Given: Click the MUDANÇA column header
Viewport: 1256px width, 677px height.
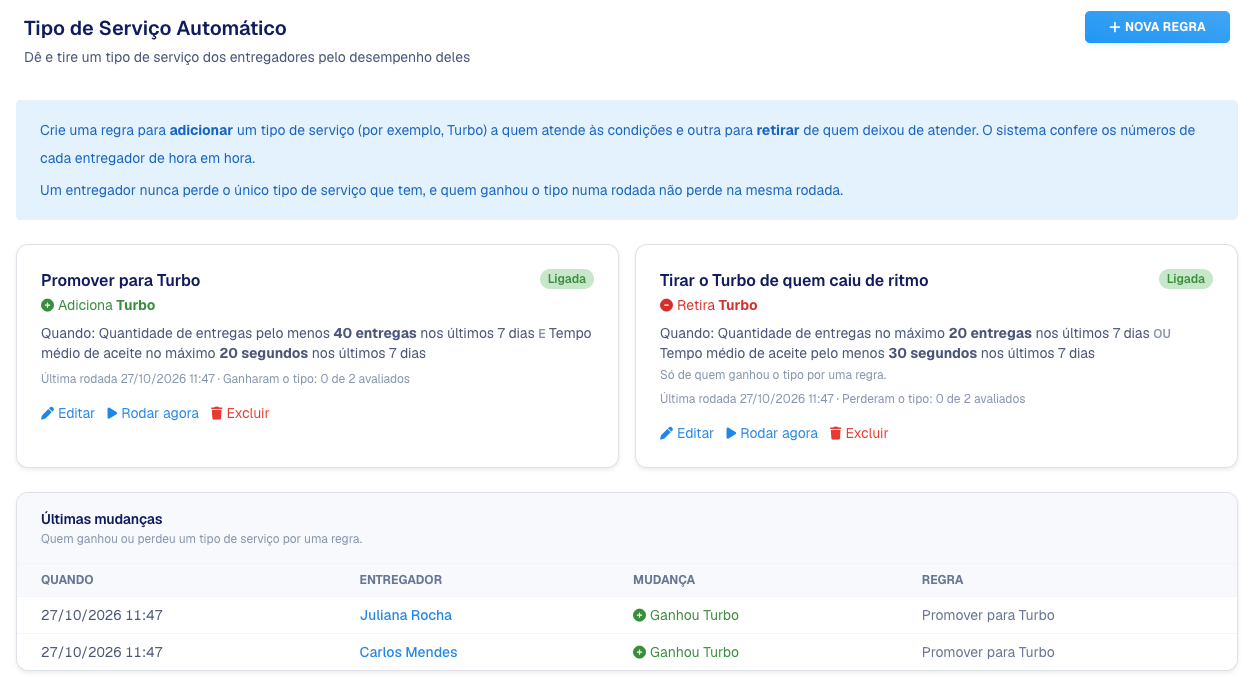Looking at the screenshot, I should tap(664, 580).
